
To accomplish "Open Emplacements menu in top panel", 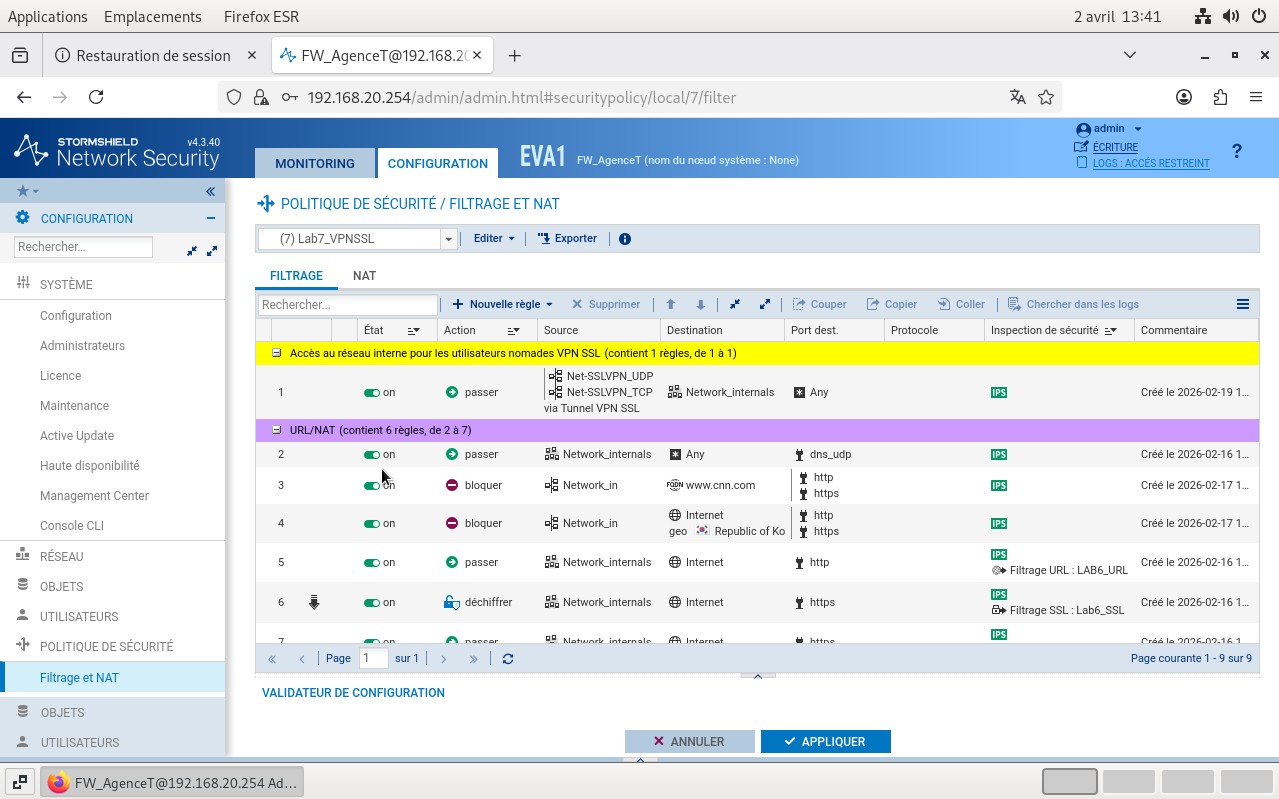I will (152, 17).
